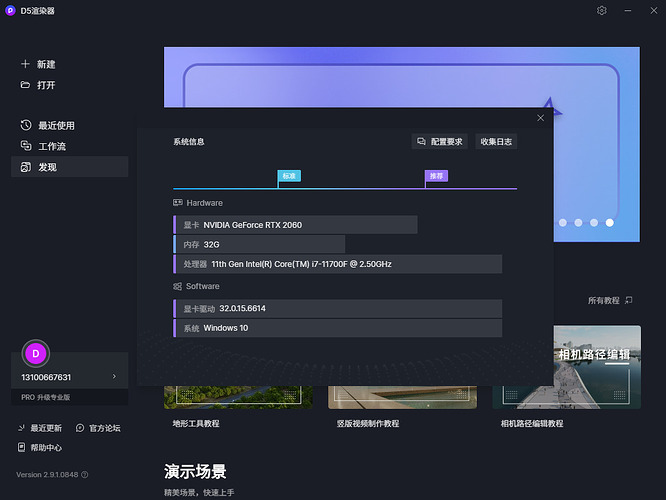Click the 标准 marker on the bar
The image size is (666, 500).
[289, 176]
